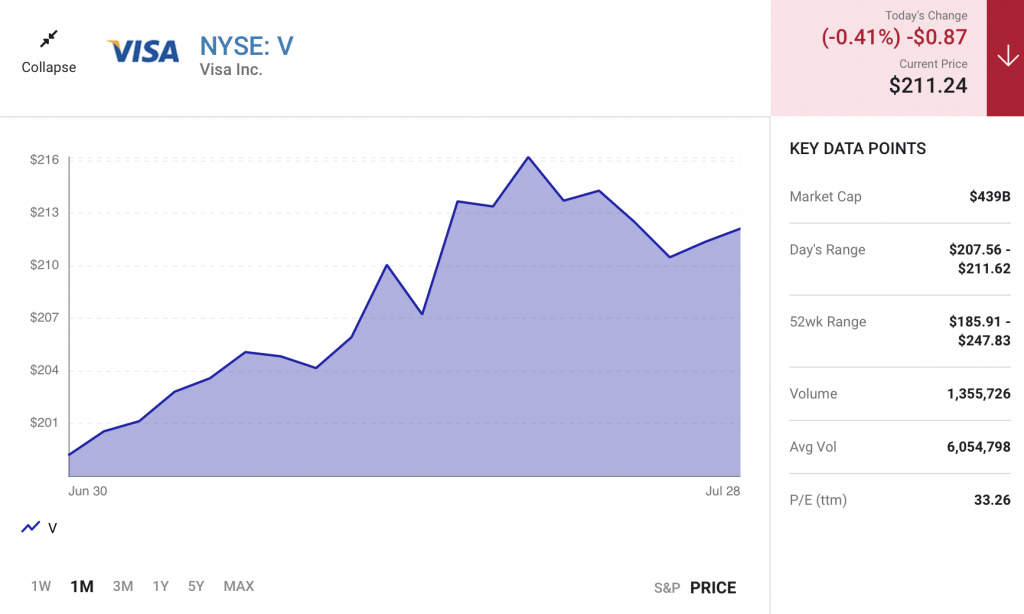
Task: Select the 5Y time range
Action: pos(196,587)
